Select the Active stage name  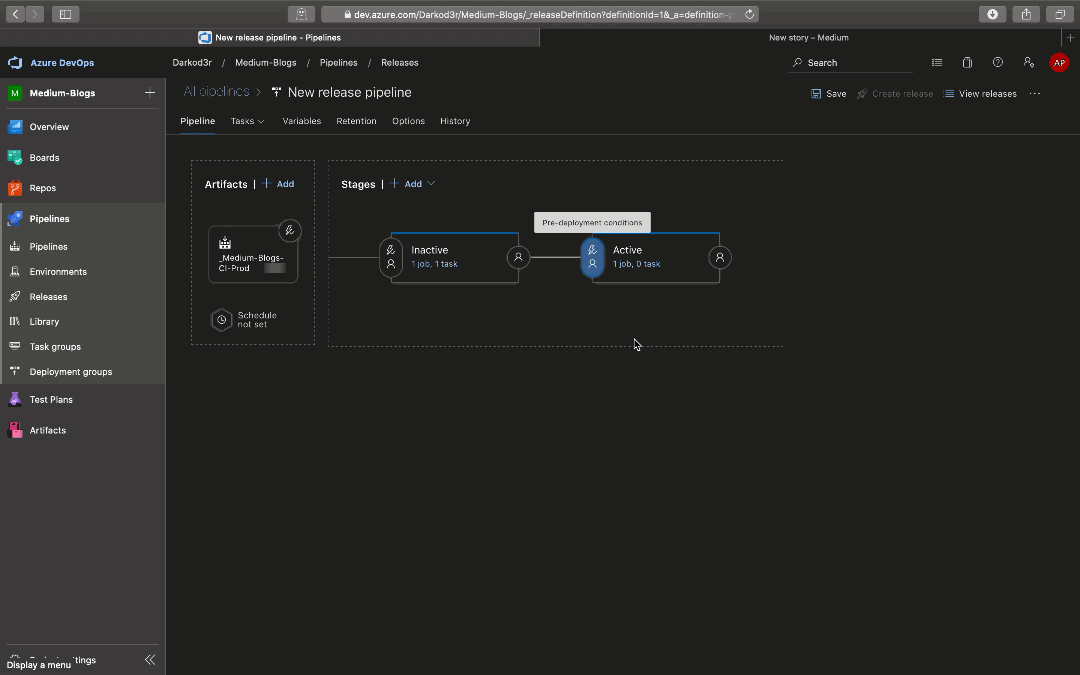click(627, 250)
